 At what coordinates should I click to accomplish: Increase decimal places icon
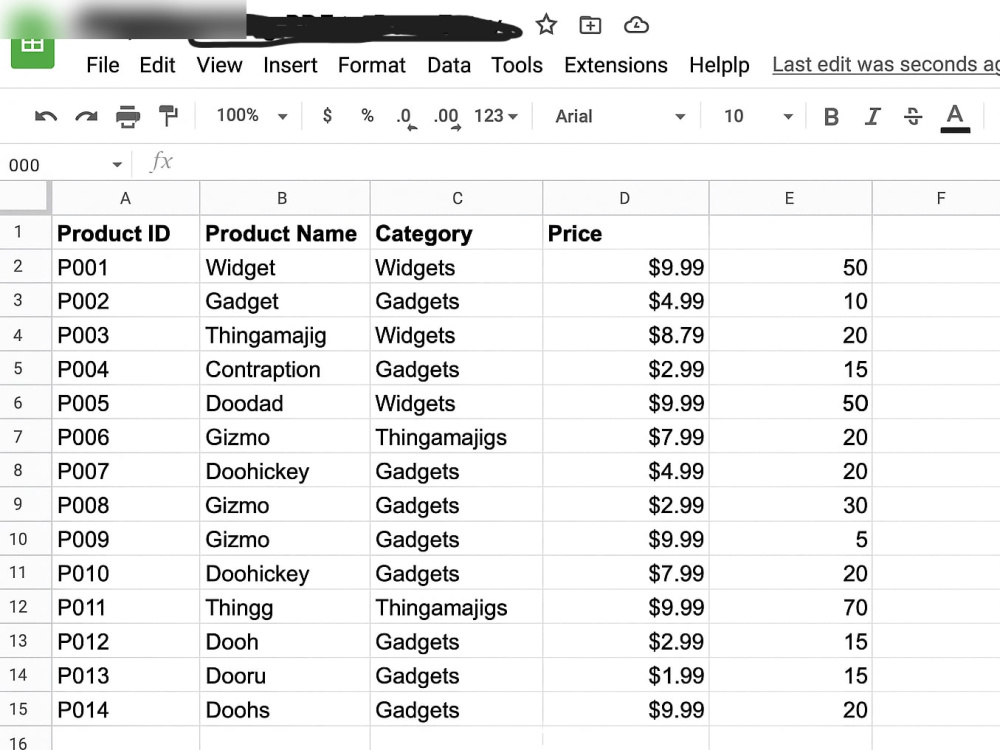point(446,117)
